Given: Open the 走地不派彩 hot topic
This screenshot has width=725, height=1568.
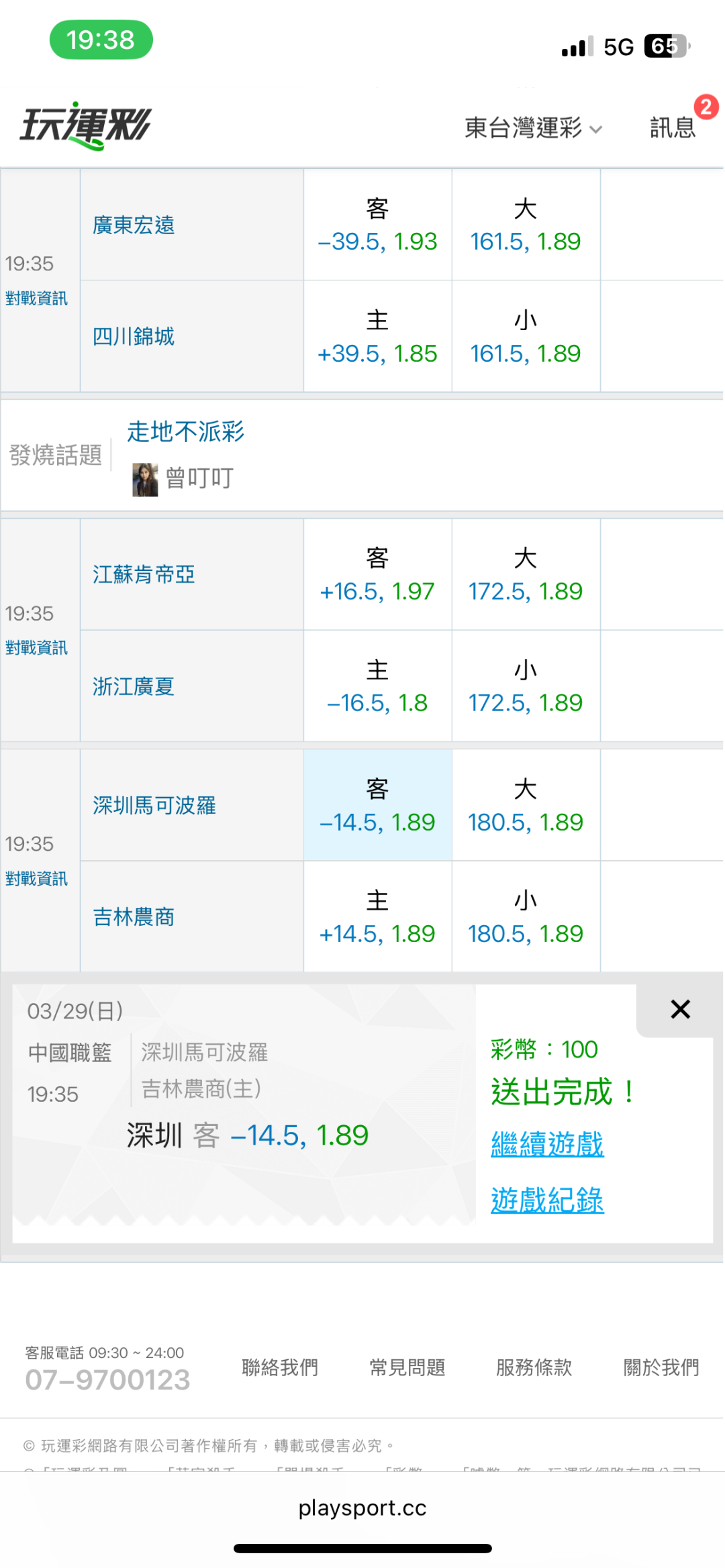Looking at the screenshot, I should coord(185,431).
